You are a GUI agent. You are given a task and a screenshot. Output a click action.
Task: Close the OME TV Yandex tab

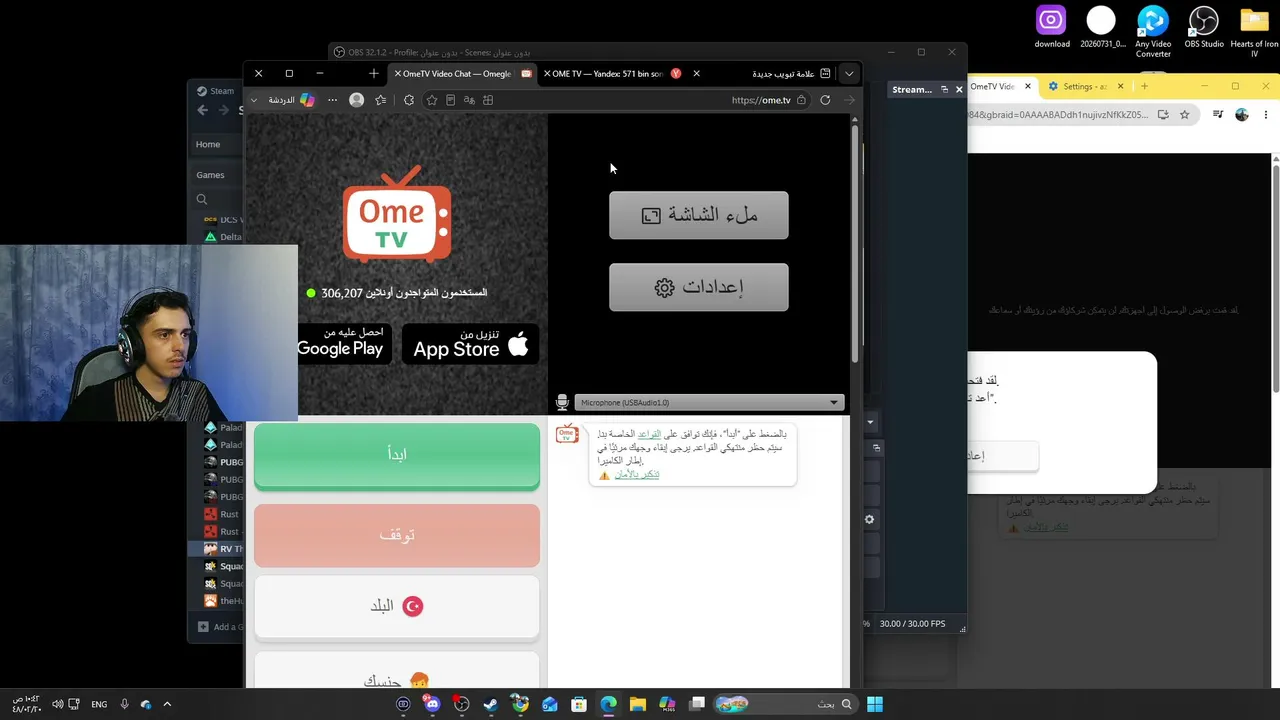pos(696,73)
